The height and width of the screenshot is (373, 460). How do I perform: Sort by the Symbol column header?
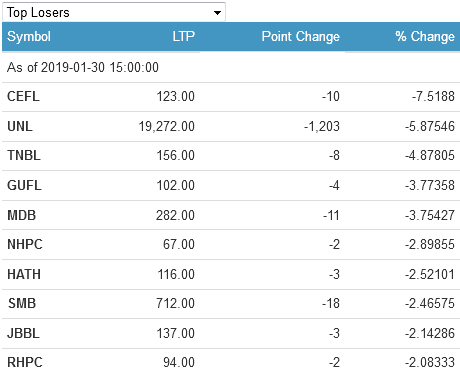coord(29,36)
